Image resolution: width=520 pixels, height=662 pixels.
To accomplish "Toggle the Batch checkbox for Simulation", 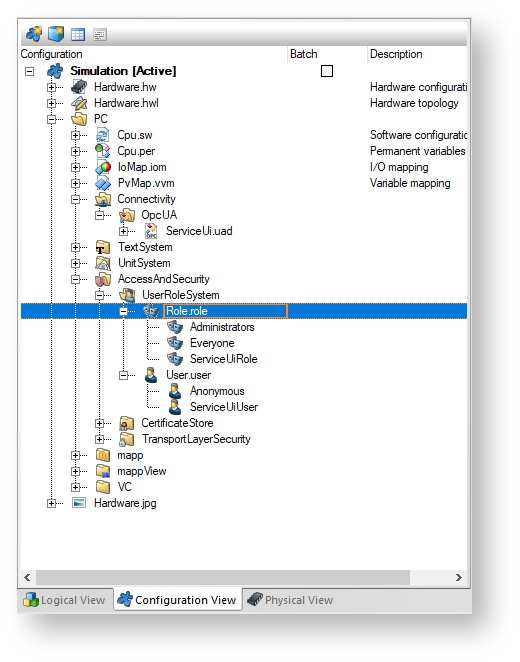I will [327, 71].
